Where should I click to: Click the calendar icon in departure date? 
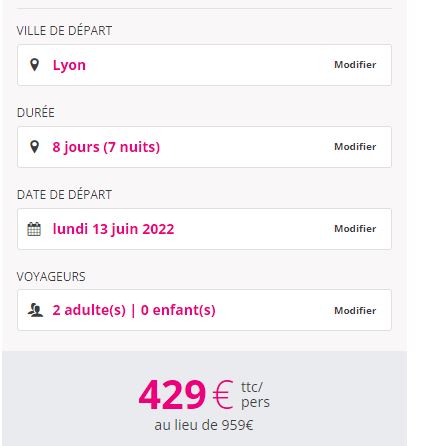34,229
